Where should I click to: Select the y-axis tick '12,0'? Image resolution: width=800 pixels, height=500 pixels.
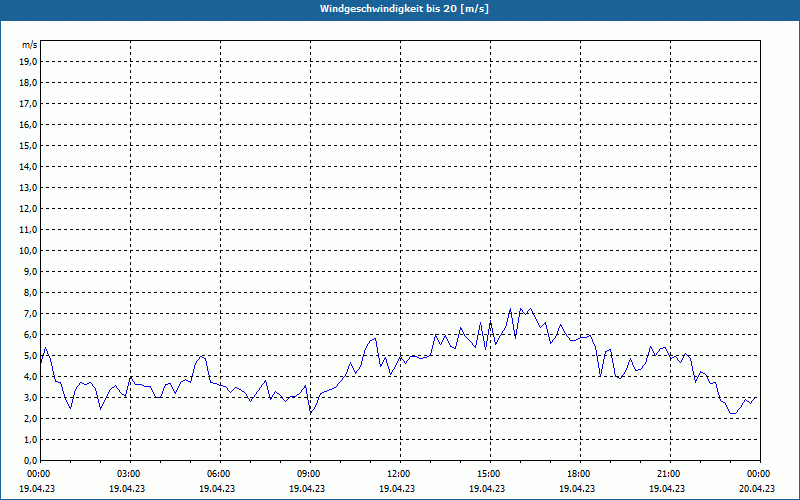pos(28,208)
